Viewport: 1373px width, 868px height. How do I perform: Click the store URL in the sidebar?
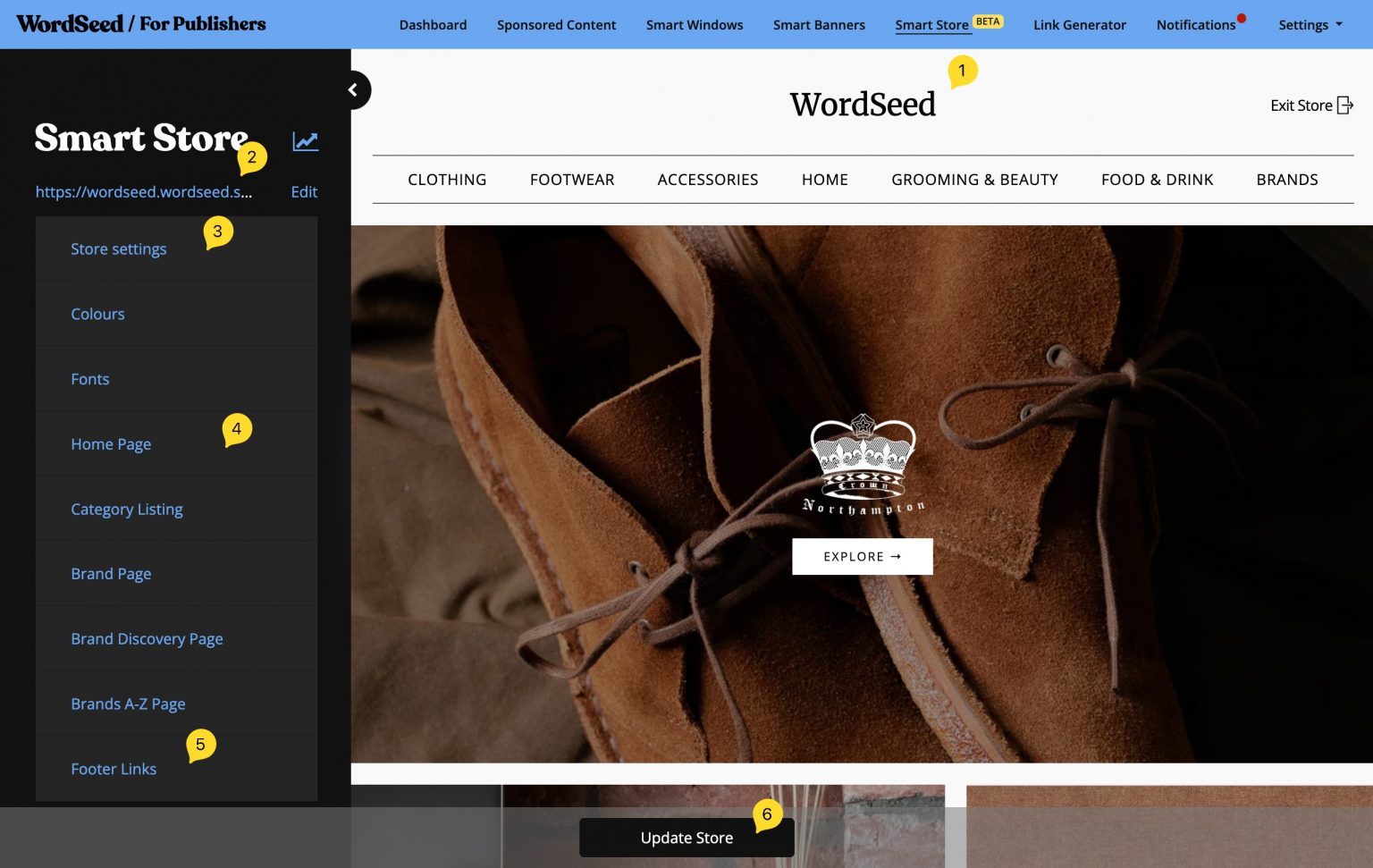click(x=144, y=191)
